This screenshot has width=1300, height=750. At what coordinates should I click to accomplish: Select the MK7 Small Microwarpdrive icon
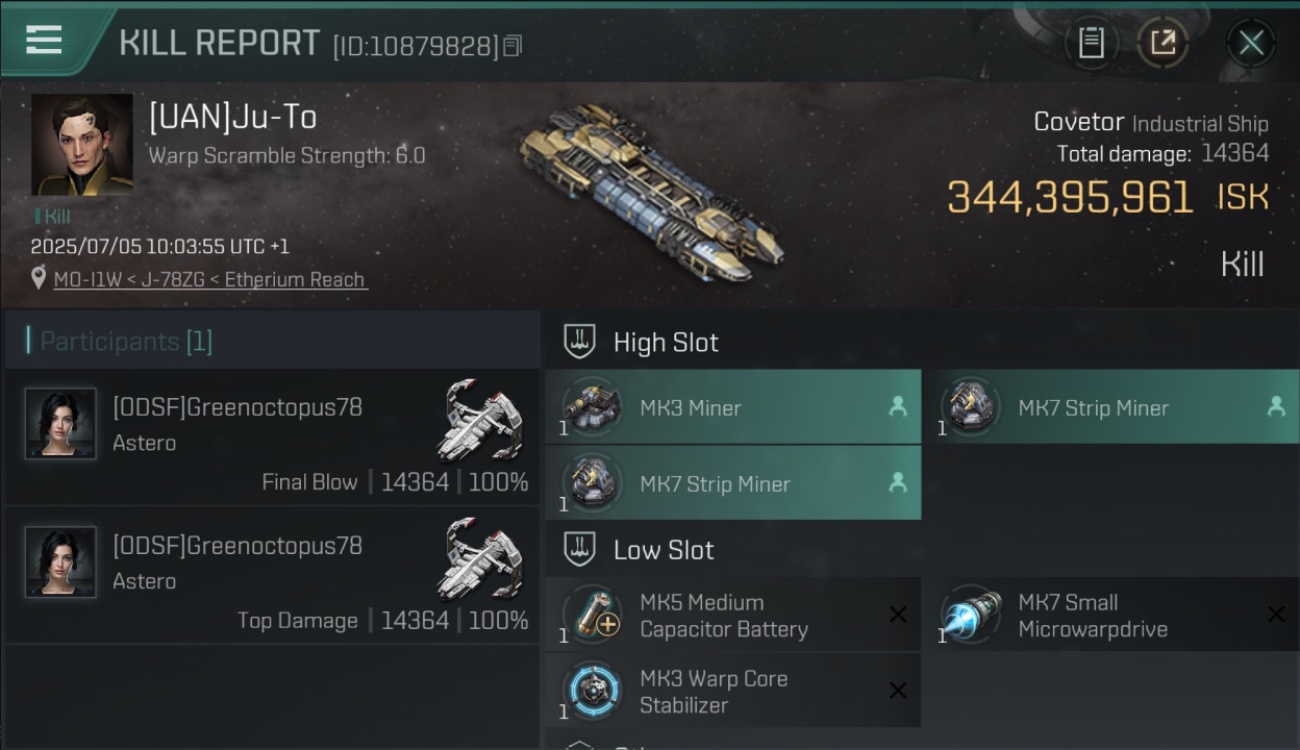pos(970,614)
